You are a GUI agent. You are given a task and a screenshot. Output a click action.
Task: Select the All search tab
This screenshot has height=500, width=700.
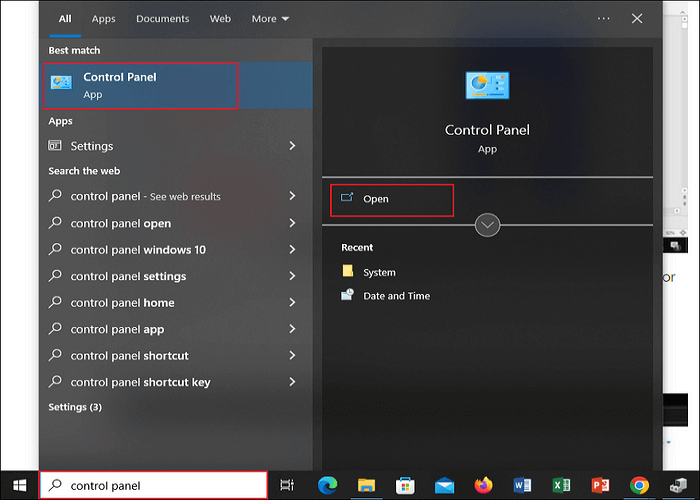(x=65, y=19)
